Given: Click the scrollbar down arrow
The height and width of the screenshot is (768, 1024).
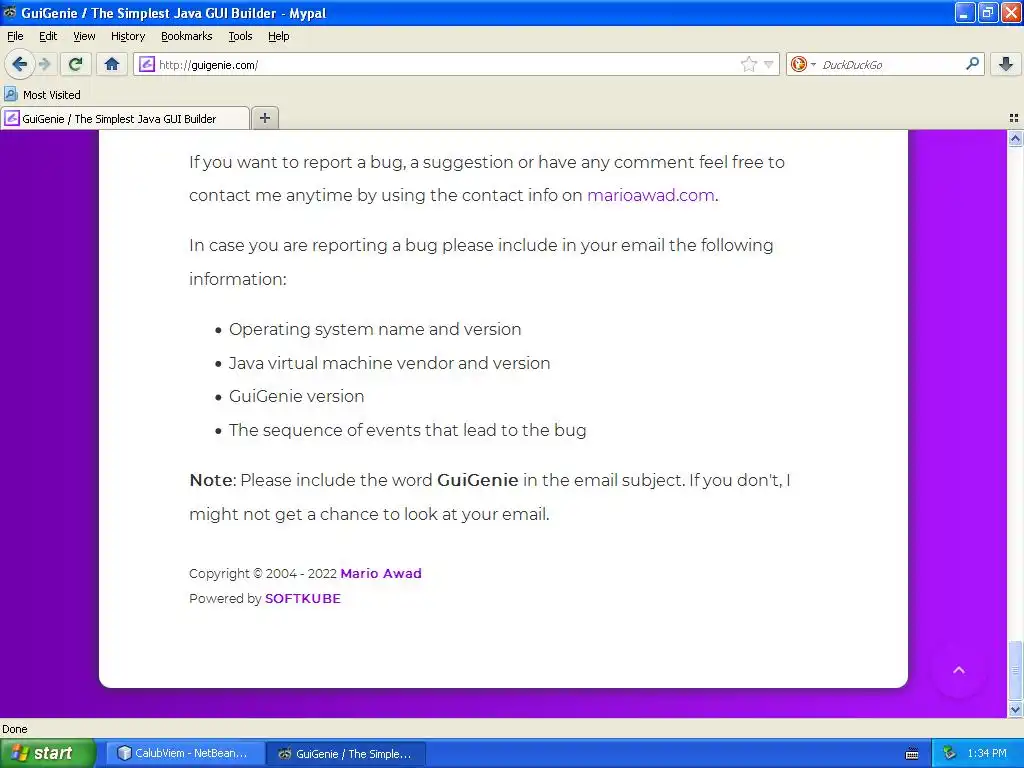Looking at the screenshot, I should pyautogui.click(x=1015, y=709).
